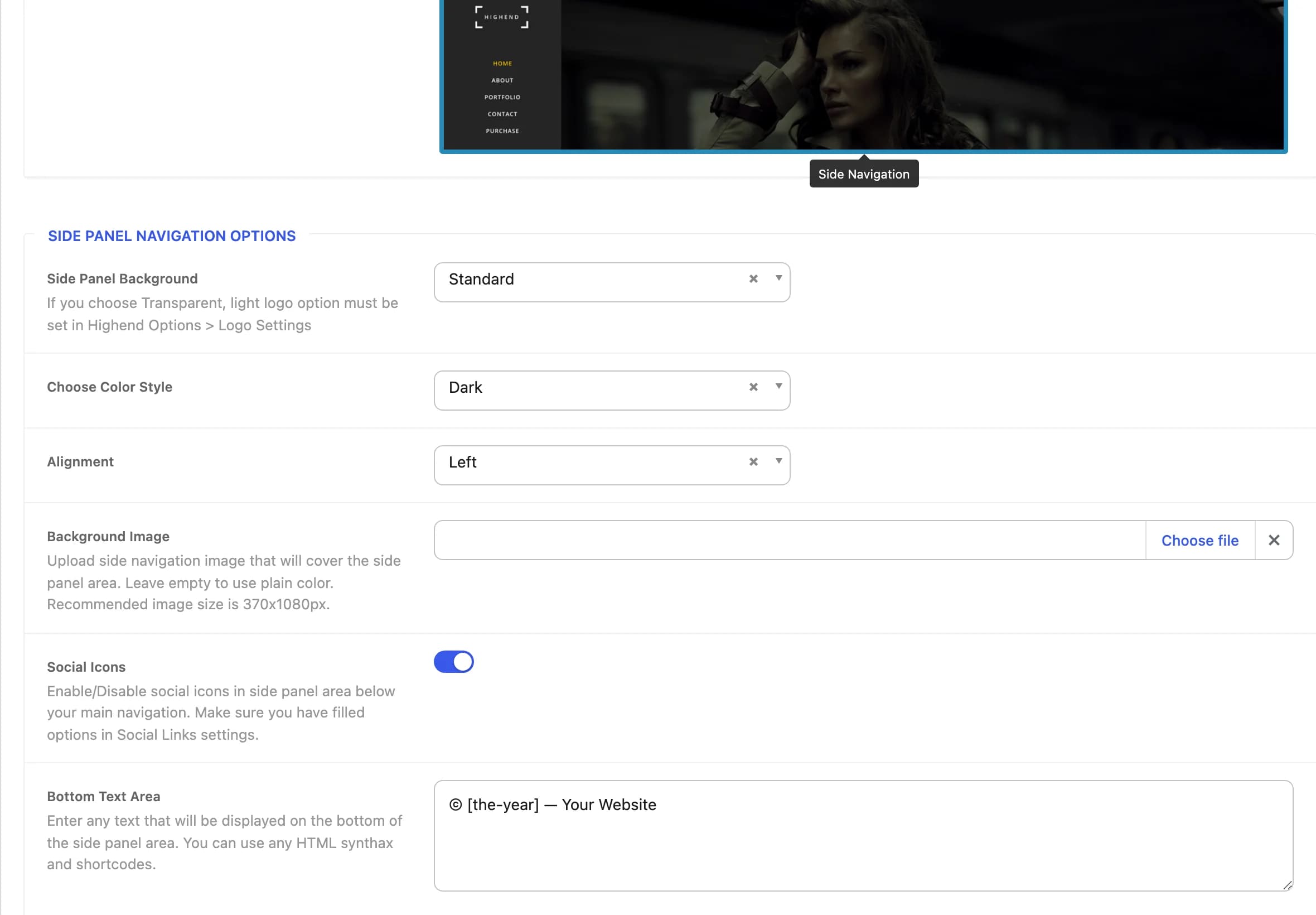Viewport: 1316px width, 915px height.
Task: Toggle the Social Icons switch
Action: 454,662
